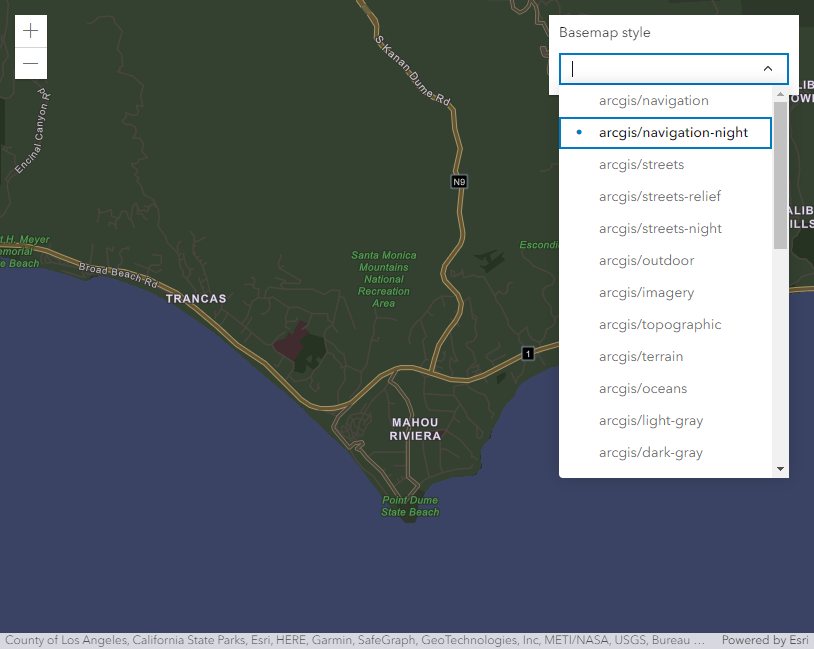
Task: Select arcgis/topographic from dropdown
Action: pos(660,325)
